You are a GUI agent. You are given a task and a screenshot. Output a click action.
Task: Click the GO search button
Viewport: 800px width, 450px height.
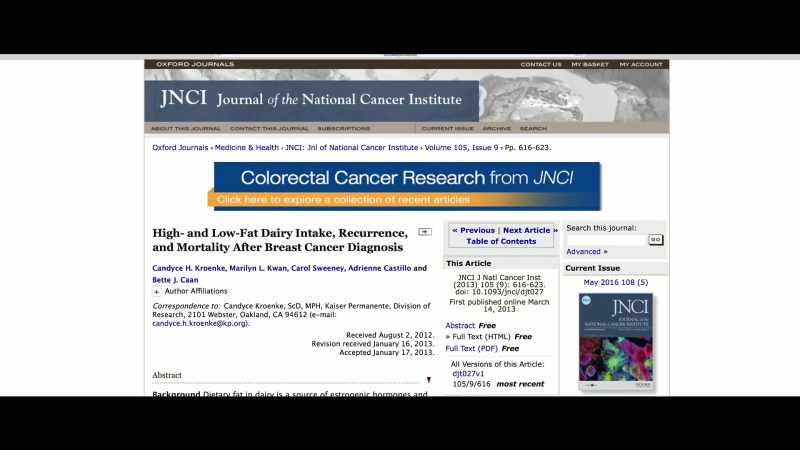pyautogui.click(x=655, y=240)
